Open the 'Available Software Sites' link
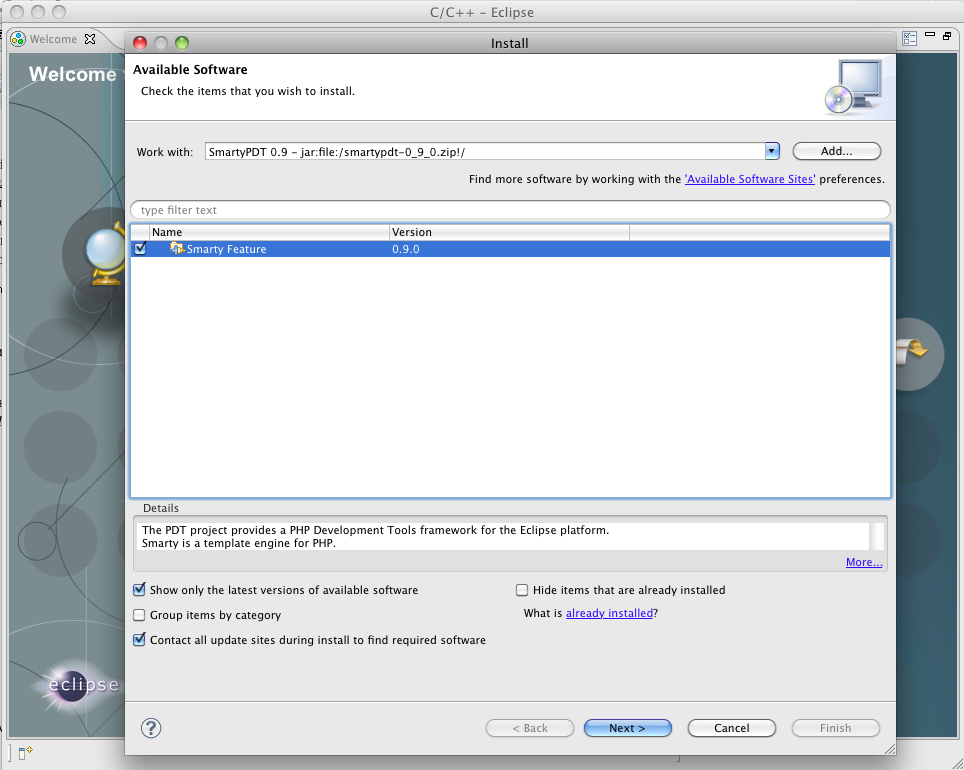Screen dimensions: 964x770 pyautogui.click(x=750, y=179)
